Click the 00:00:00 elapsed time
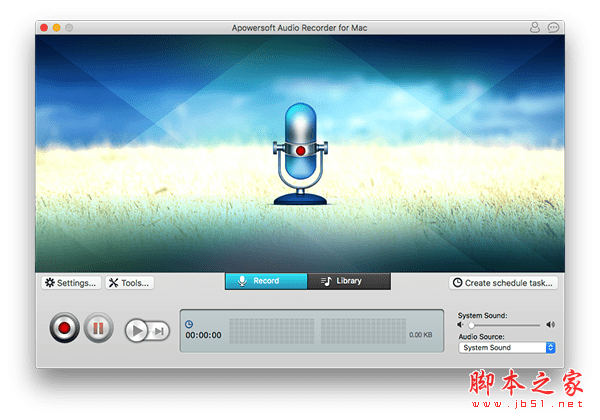 204,335
